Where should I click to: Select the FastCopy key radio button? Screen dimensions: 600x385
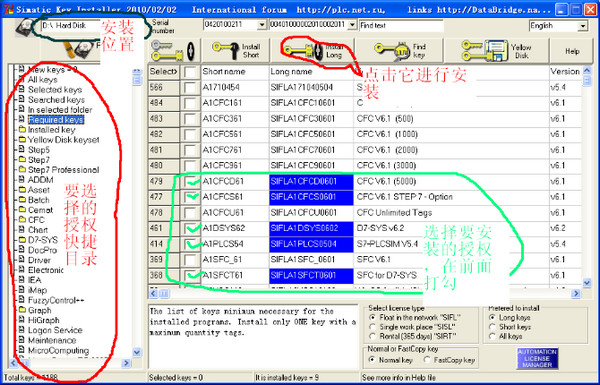pyautogui.click(x=427, y=360)
